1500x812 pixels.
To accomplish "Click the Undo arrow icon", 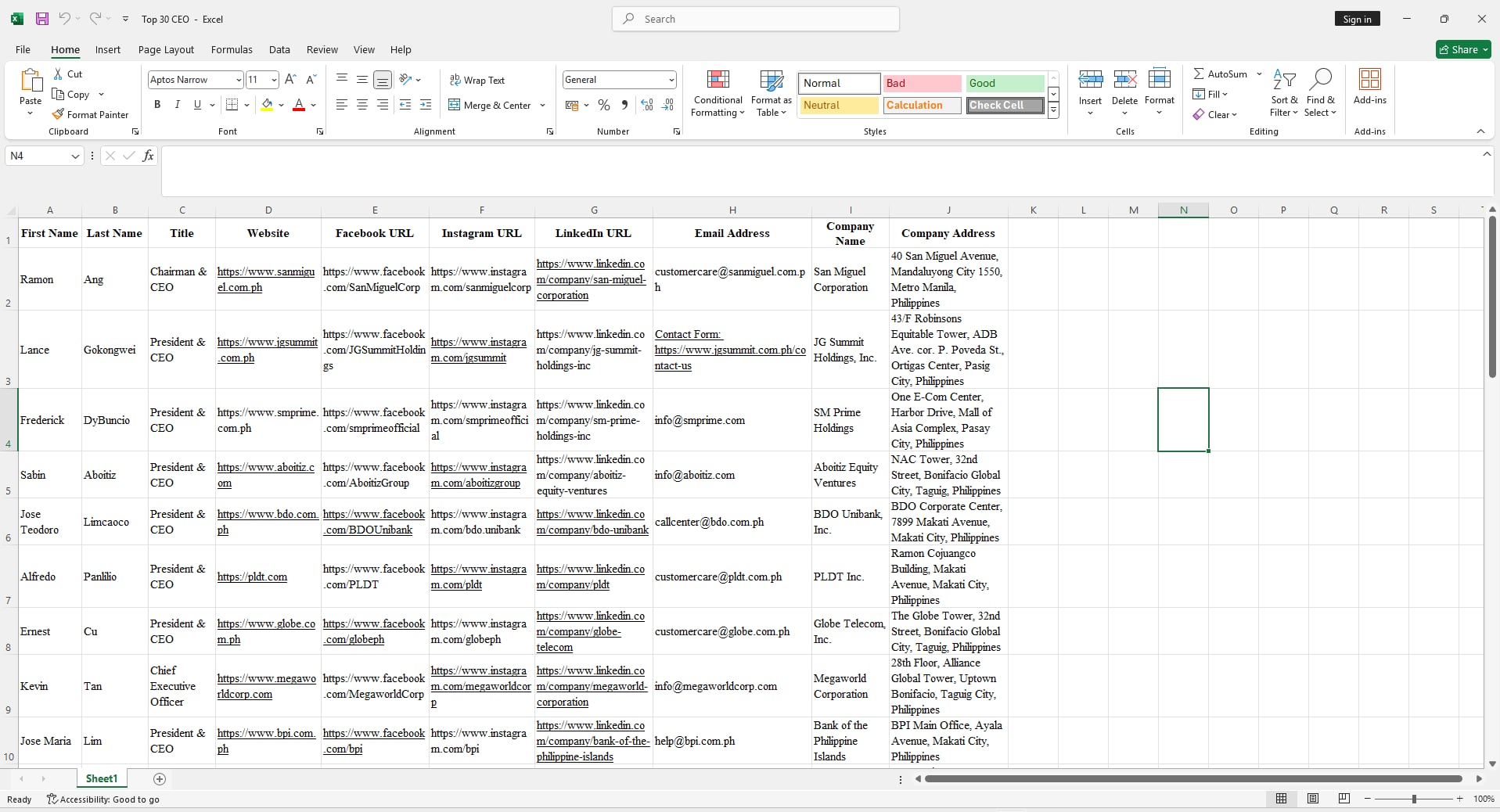I will (x=65, y=19).
